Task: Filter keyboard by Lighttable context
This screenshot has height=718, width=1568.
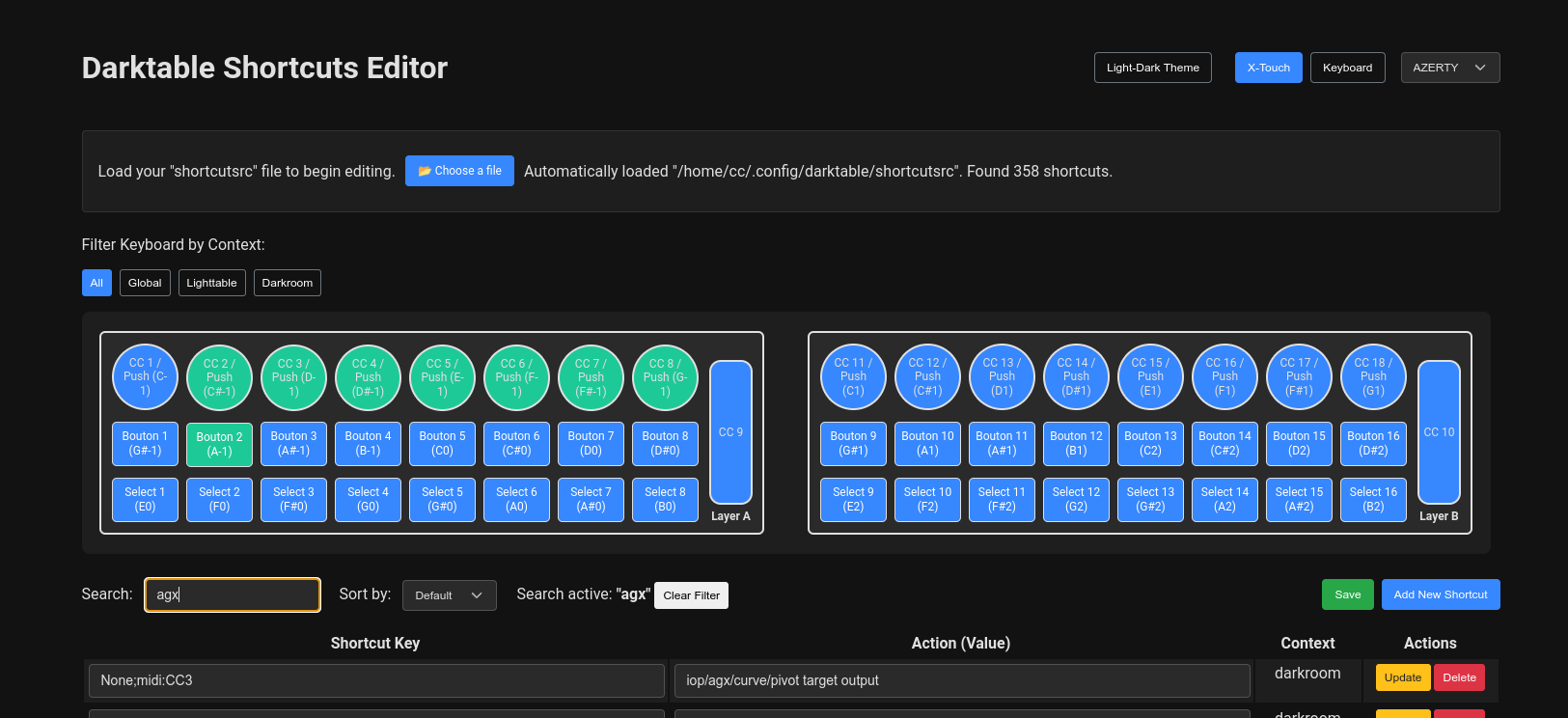Action: tap(212, 283)
